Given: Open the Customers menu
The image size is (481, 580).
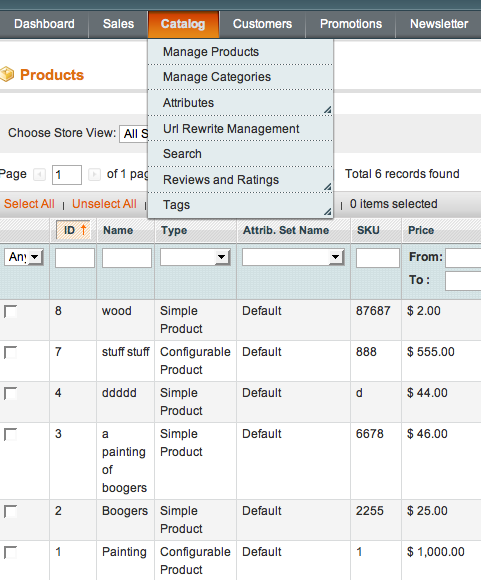Looking at the screenshot, I should 262,24.
